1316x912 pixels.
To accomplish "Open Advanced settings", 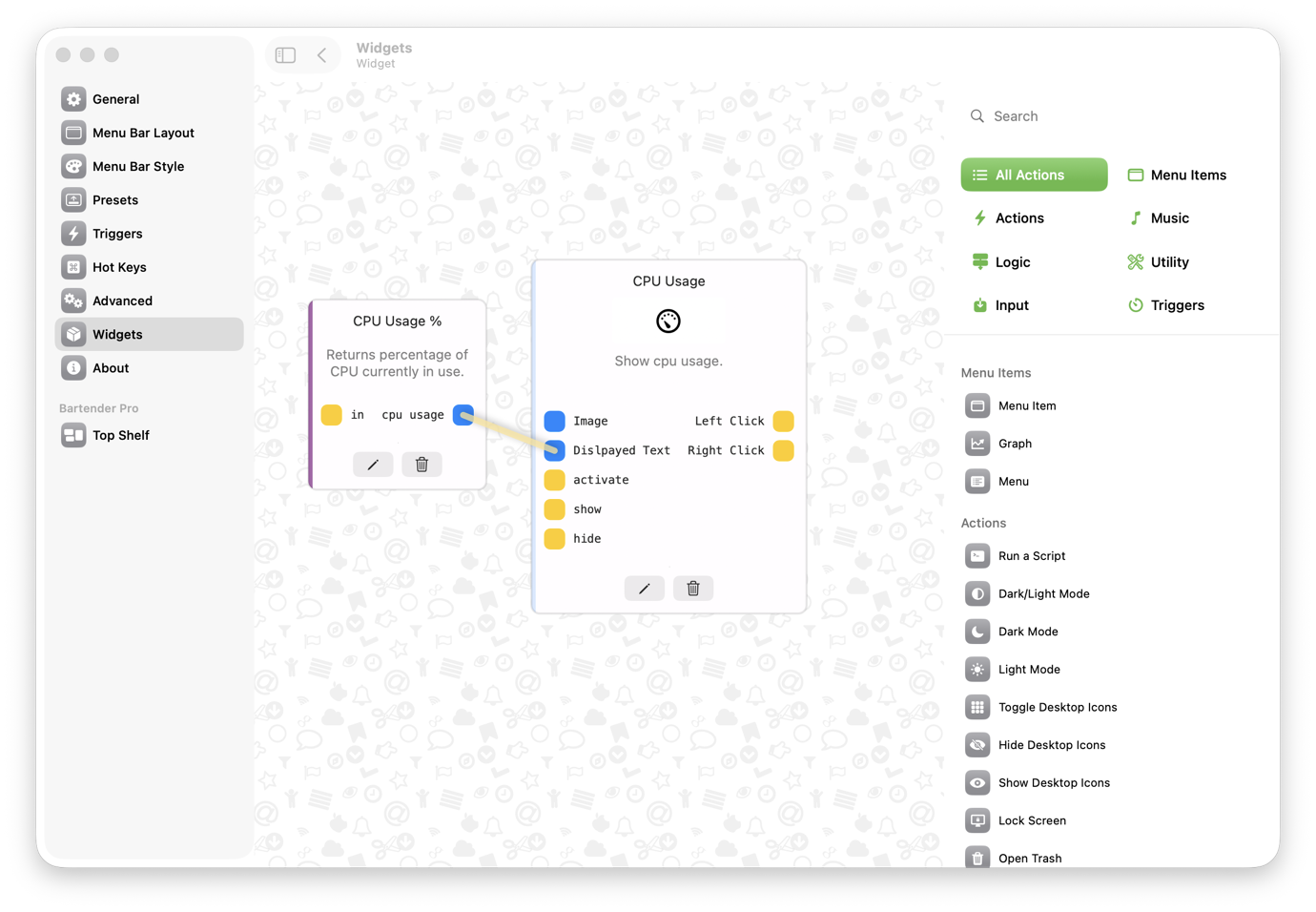I will pyautogui.click(x=149, y=301).
